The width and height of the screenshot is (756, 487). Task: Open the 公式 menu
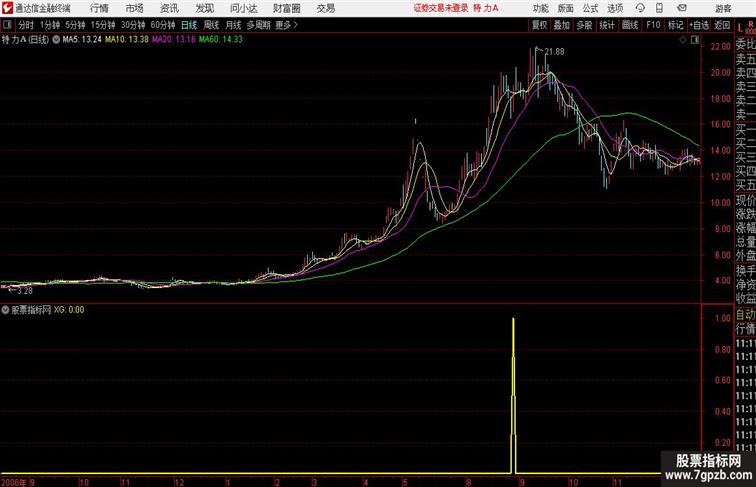590,8
